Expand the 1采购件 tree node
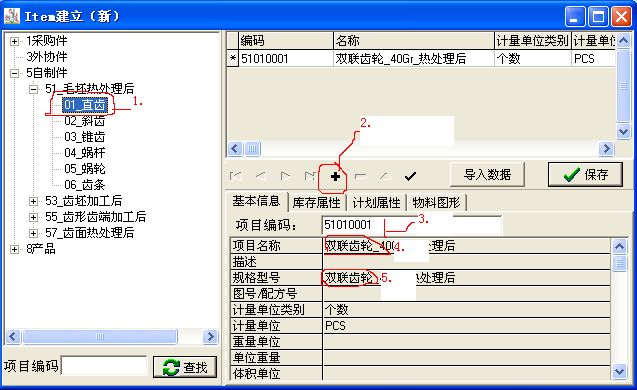Image resolution: width=637 pixels, height=390 pixels. click(x=14, y=41)
